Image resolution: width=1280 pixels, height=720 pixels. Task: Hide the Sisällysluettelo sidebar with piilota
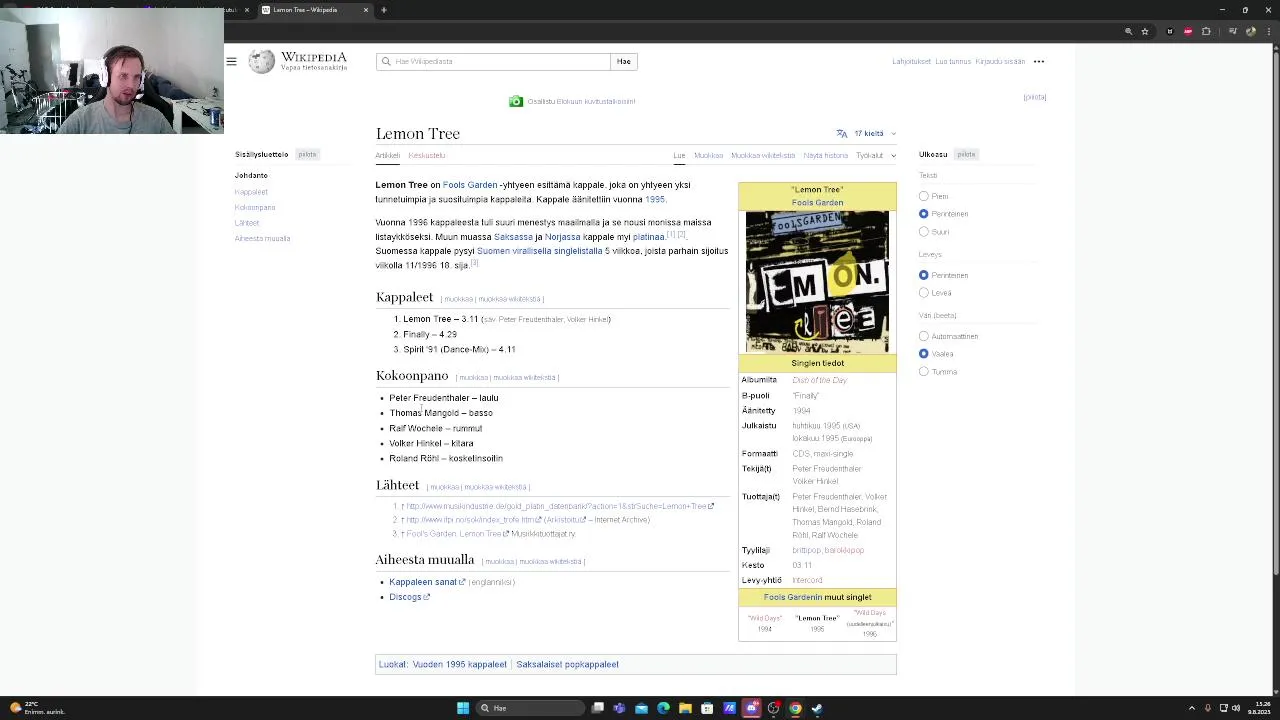click(x=307, y=154)
